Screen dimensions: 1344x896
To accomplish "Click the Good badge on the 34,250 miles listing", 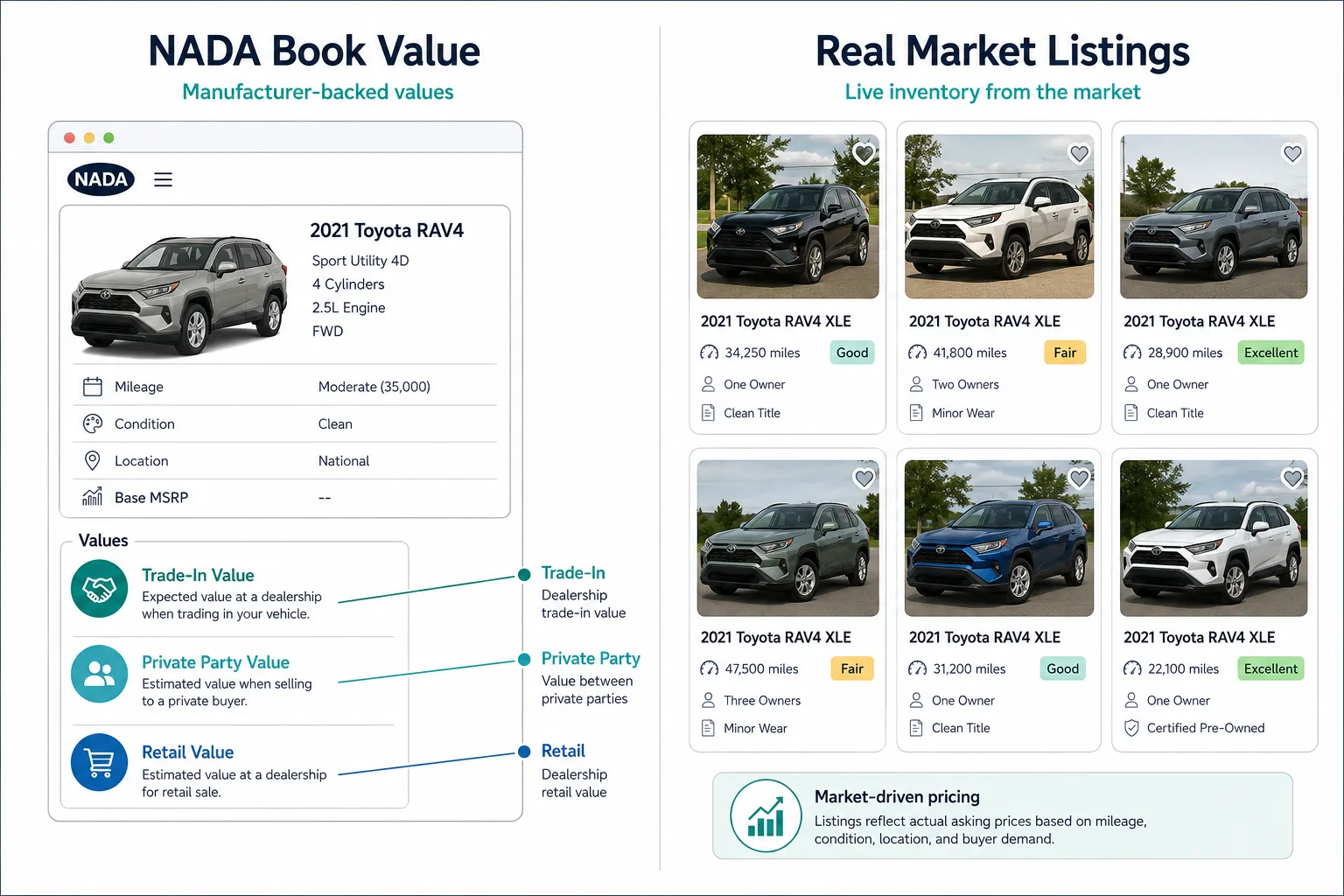I will [x=852, y=353].
